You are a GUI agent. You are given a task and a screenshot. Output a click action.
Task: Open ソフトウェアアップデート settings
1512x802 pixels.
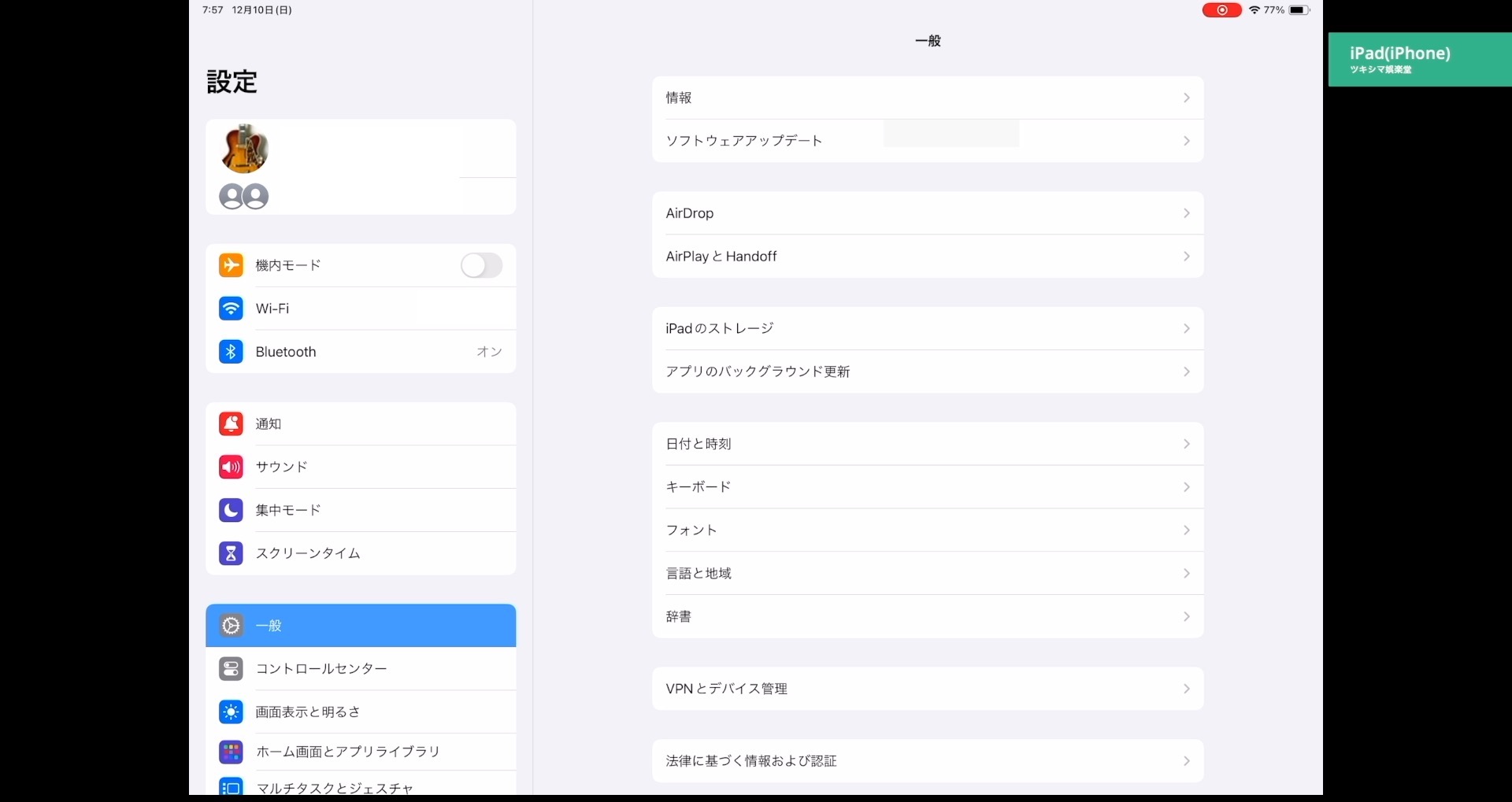click(x=744, y=141)
